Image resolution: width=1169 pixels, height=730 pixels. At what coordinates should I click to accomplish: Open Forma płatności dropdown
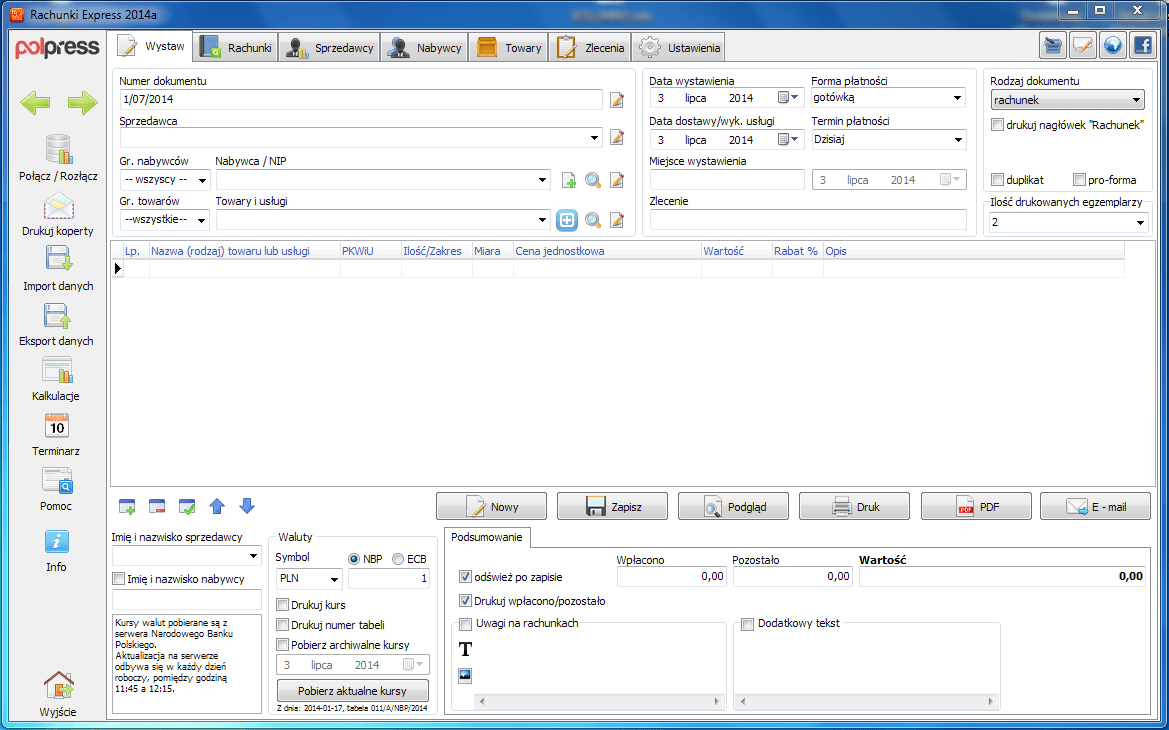pyautogui.click(x=957, y=98)
